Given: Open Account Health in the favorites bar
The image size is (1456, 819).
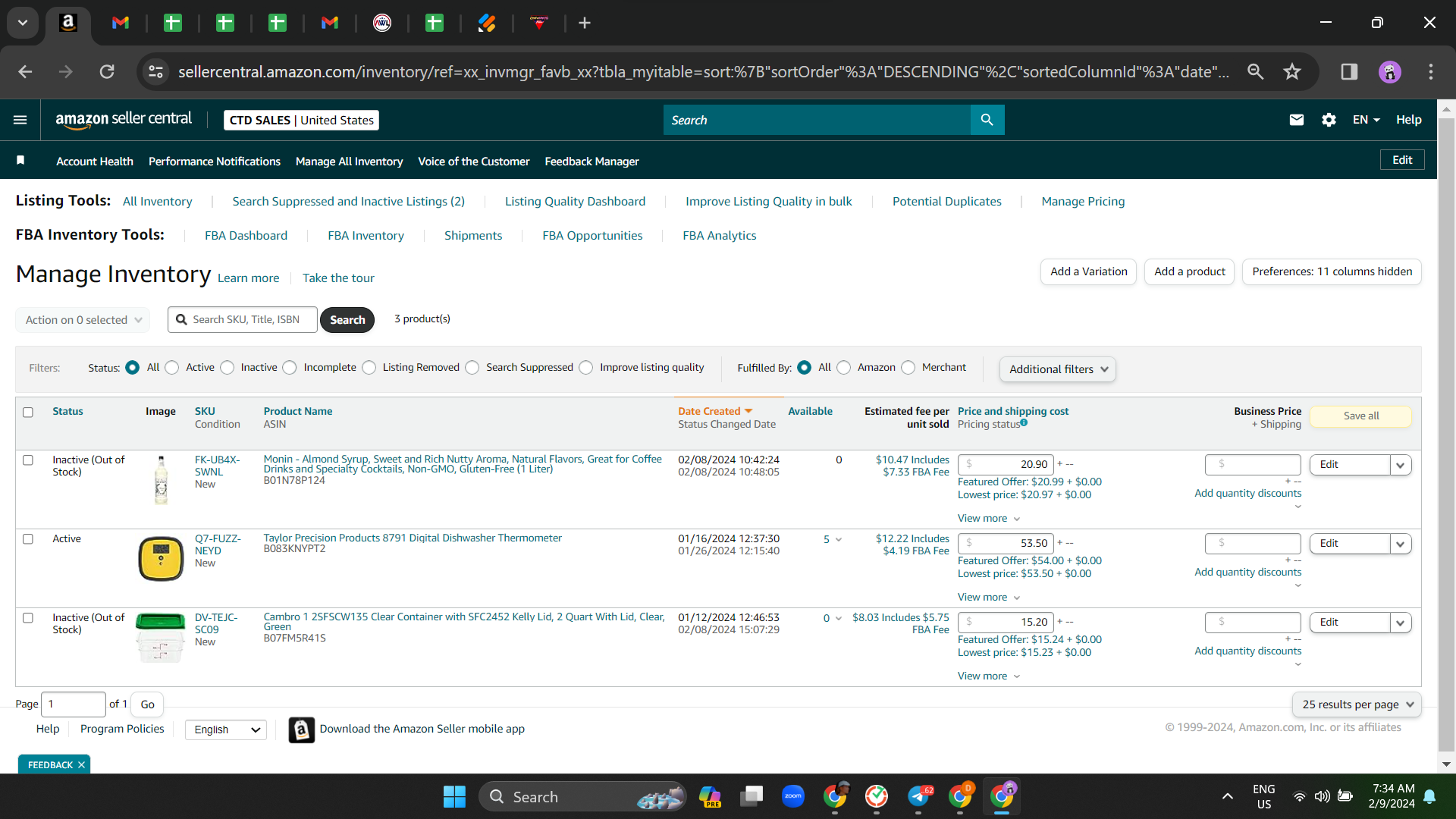Looking at the screenshot, I should [x=95, y=162].
